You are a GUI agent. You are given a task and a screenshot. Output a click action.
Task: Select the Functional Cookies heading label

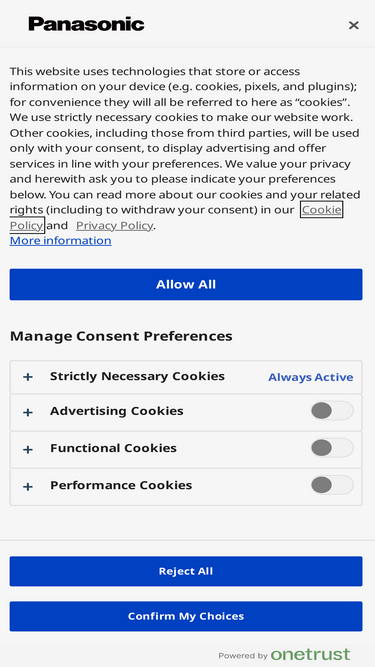[114, 448]
